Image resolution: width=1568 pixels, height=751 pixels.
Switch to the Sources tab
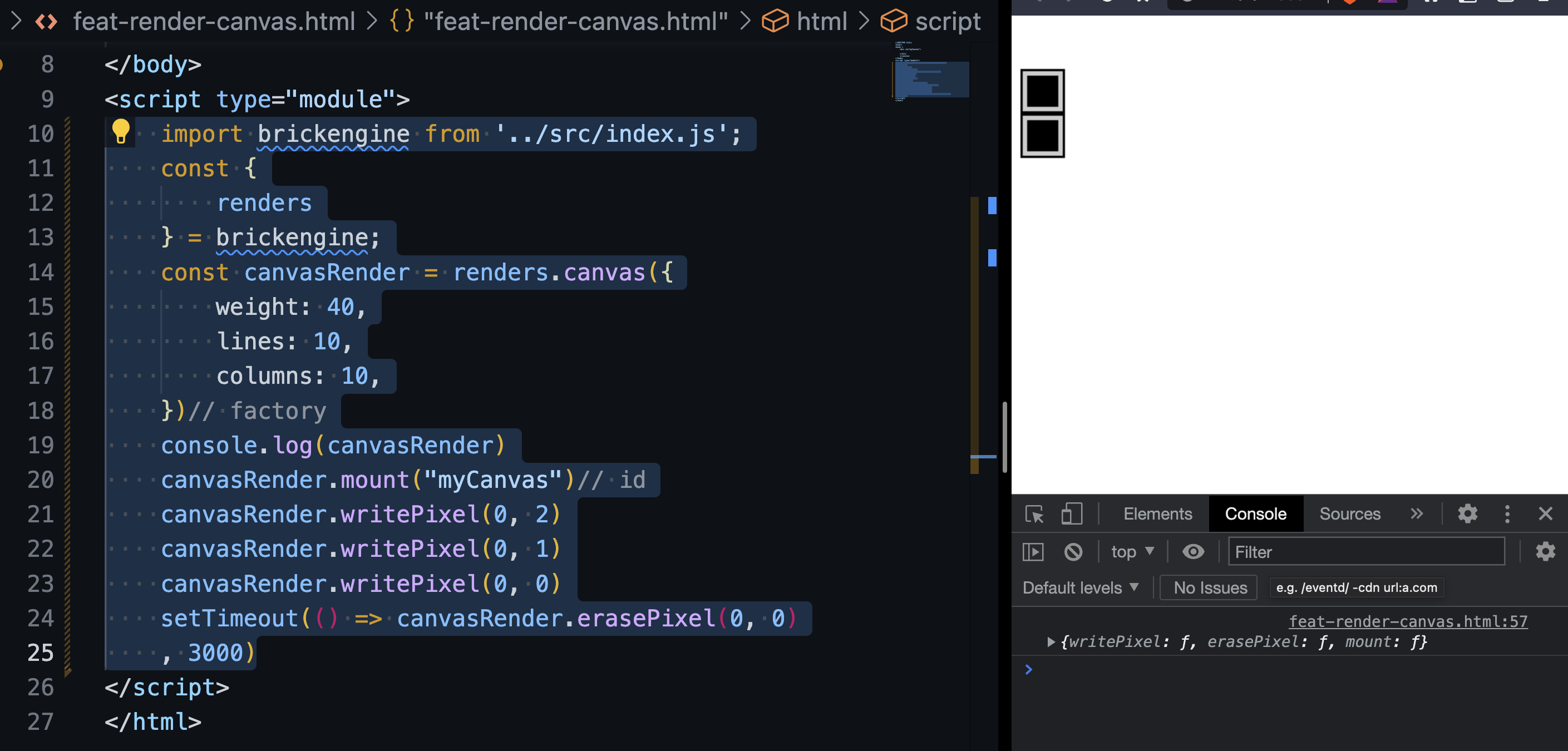pyautogui.click(x=1349, y=514)
